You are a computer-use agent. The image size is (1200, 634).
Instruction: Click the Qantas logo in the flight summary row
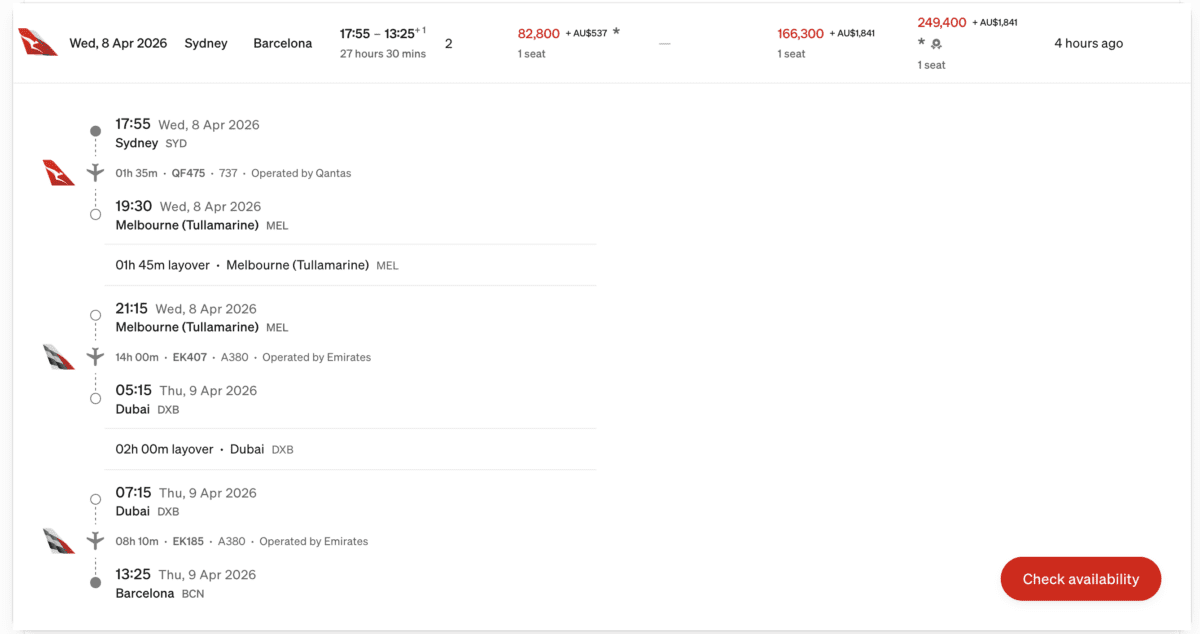coord(38,43)
